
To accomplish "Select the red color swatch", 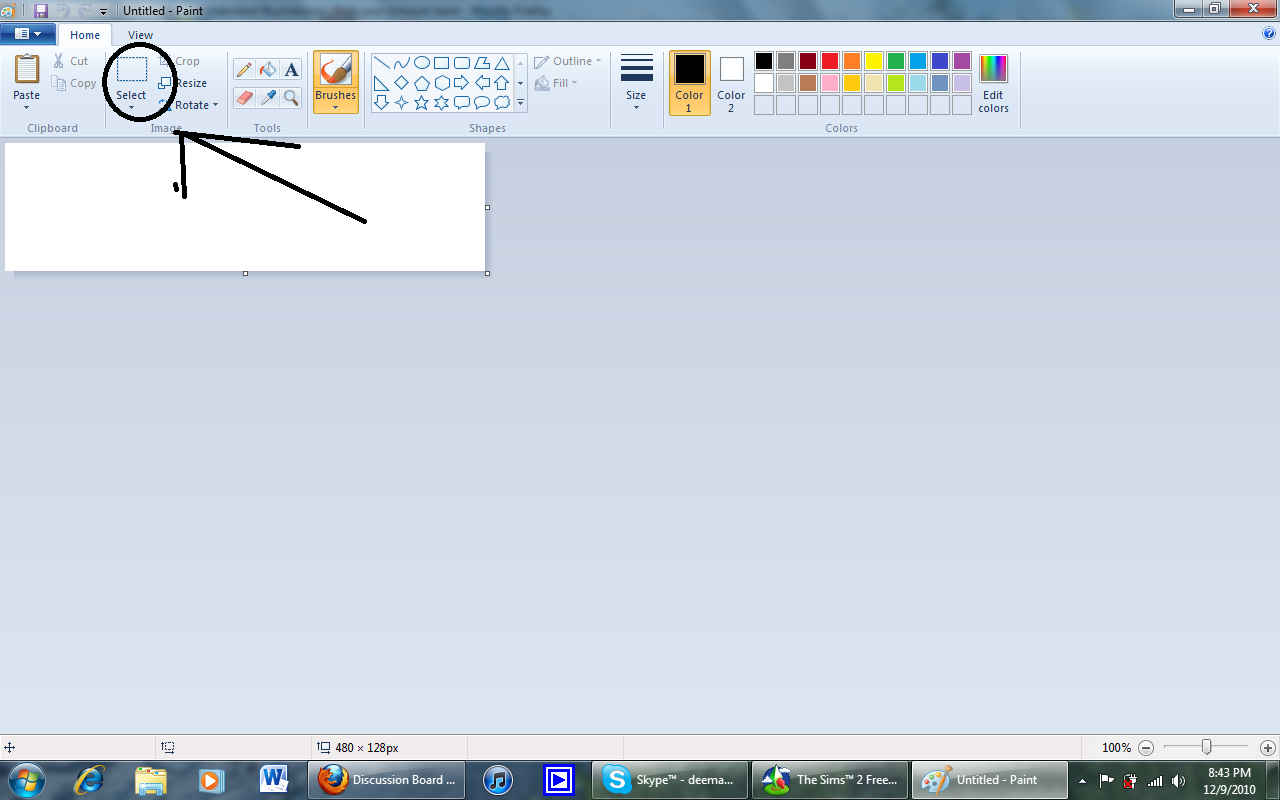I will click(829, 60).
